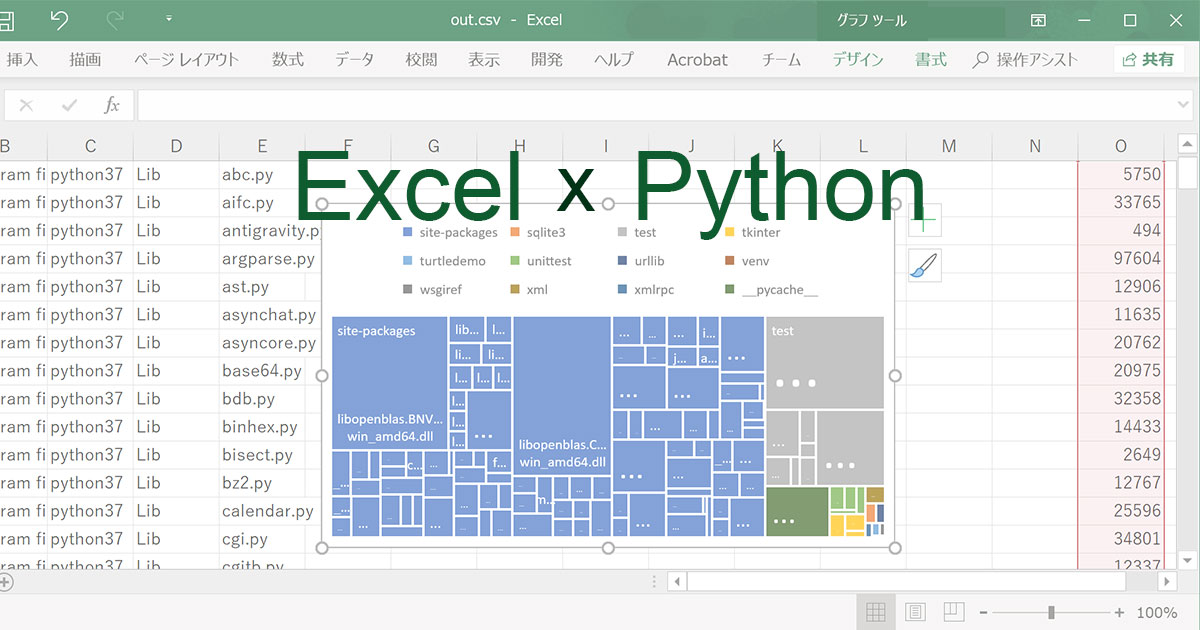Viewport: 1200px width, 630px height.
Task: Click the tkinter legend entry
Action: (753, 232)
